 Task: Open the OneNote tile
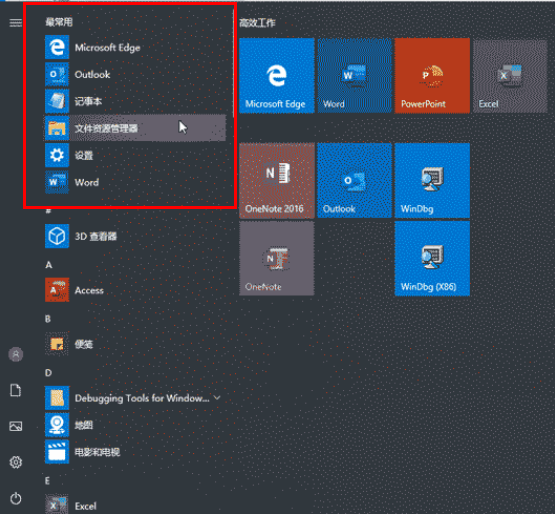click(277, 258)
